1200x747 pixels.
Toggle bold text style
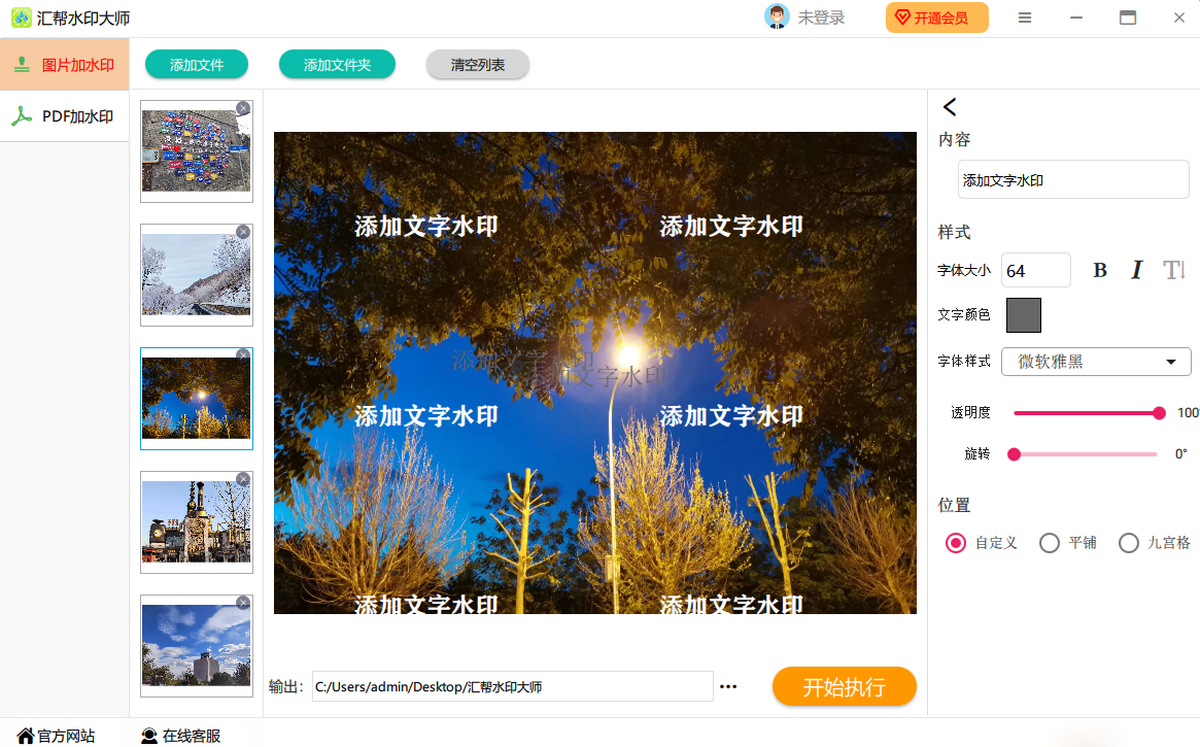pyautogui.click(x=1100, y=270)
